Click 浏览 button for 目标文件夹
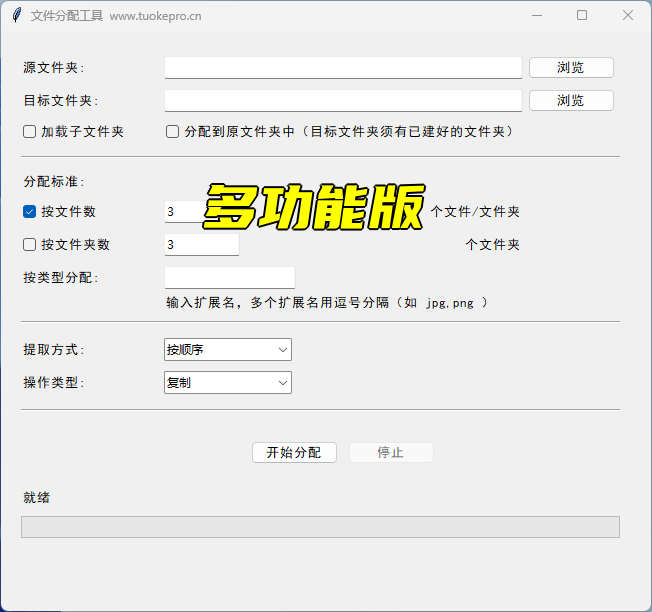Image resolution: width=652 pixels, height=612 pixels. click(571, 101)
